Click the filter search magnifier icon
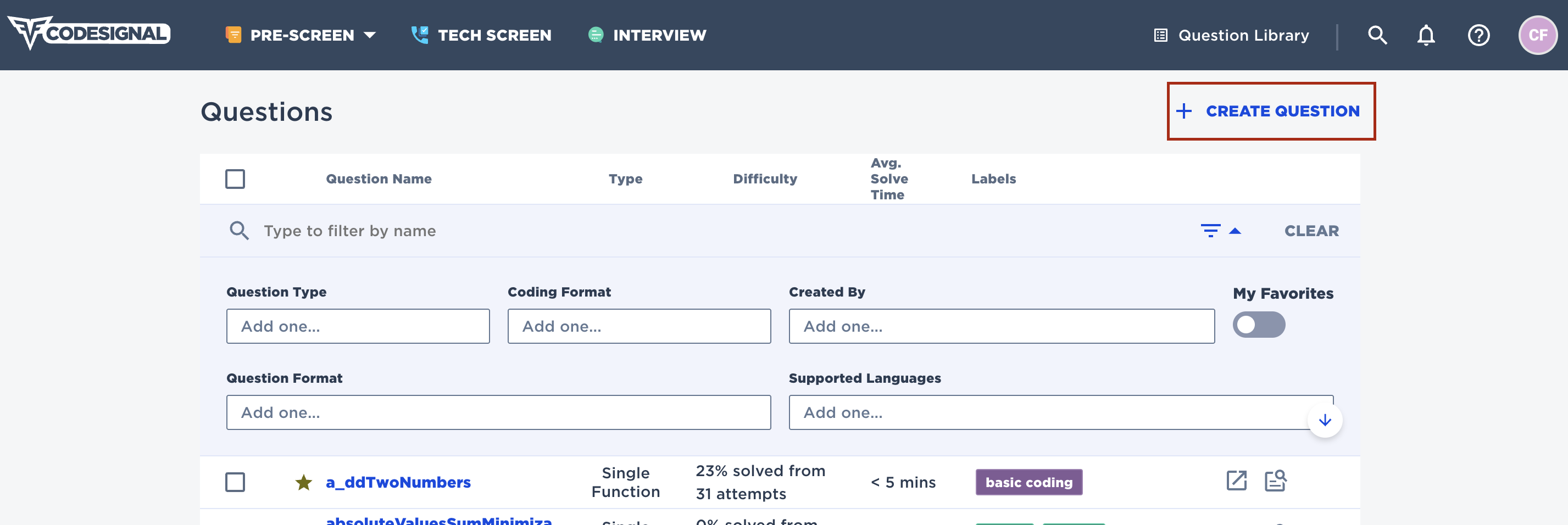 tap(239, 231)
